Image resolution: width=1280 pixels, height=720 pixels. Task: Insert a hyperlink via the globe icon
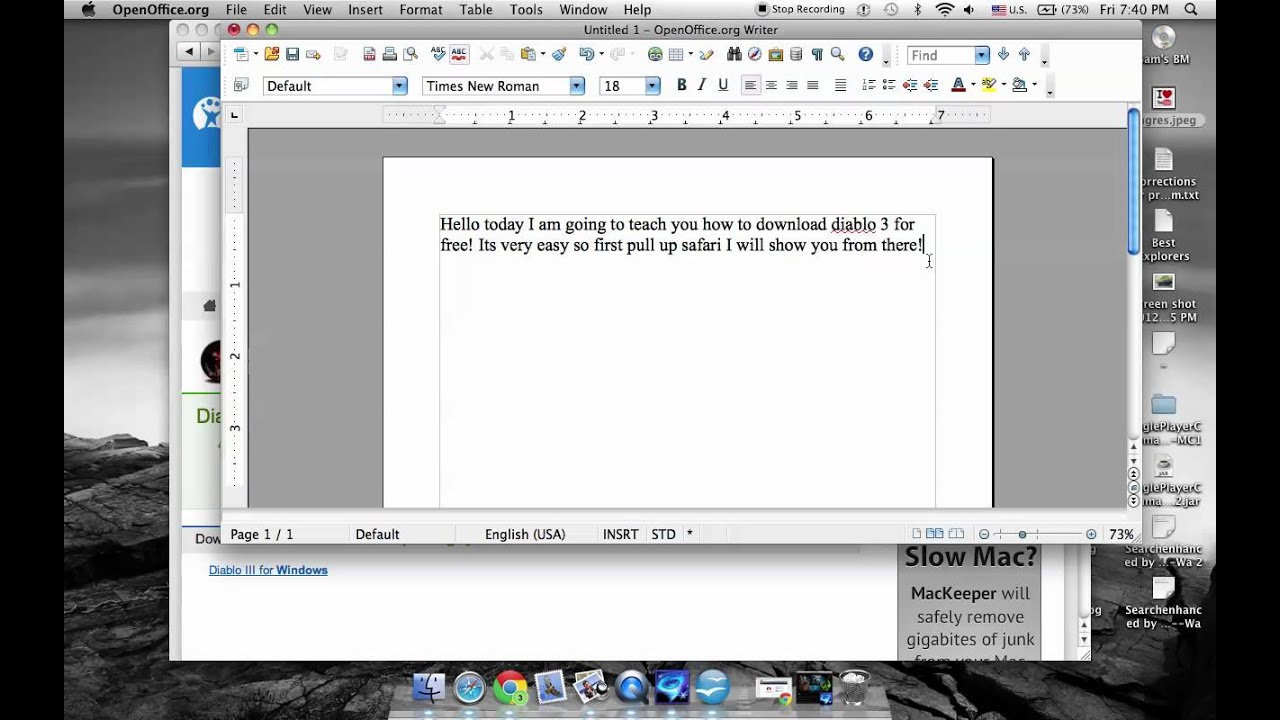(x=655, y=54)
